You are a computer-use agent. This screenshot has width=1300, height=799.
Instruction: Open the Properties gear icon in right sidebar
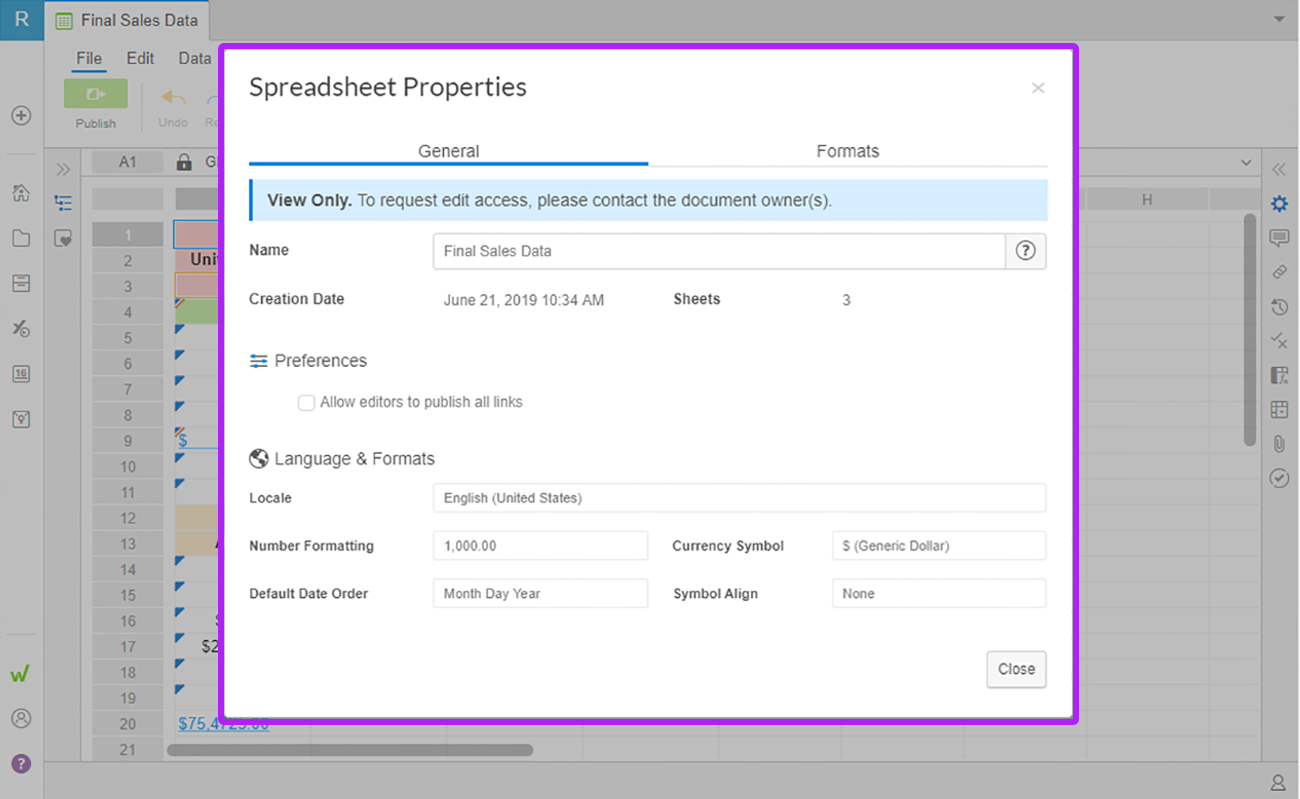1279,203
